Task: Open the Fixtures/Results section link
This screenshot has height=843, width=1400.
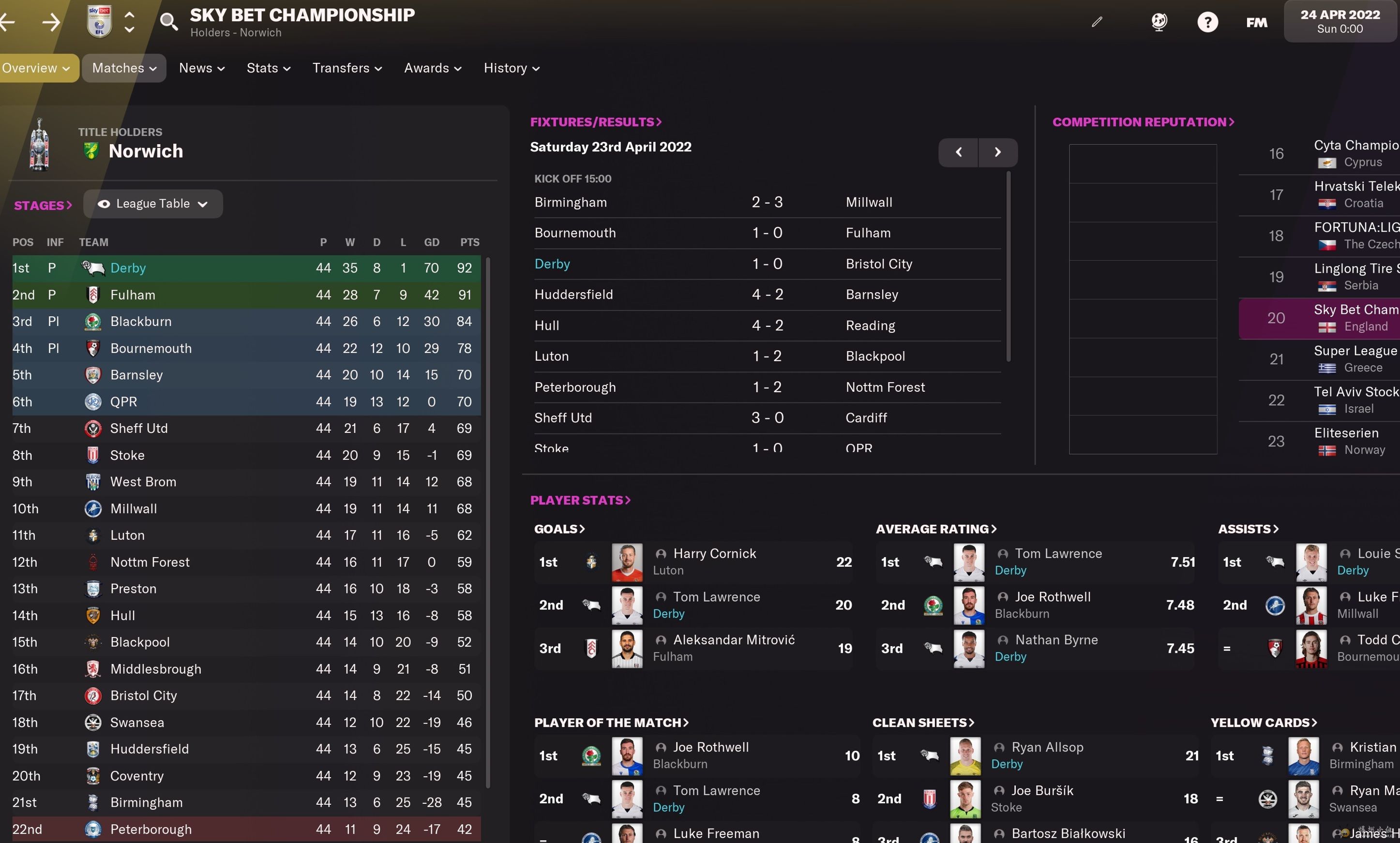Action: (x=596, y=122)
